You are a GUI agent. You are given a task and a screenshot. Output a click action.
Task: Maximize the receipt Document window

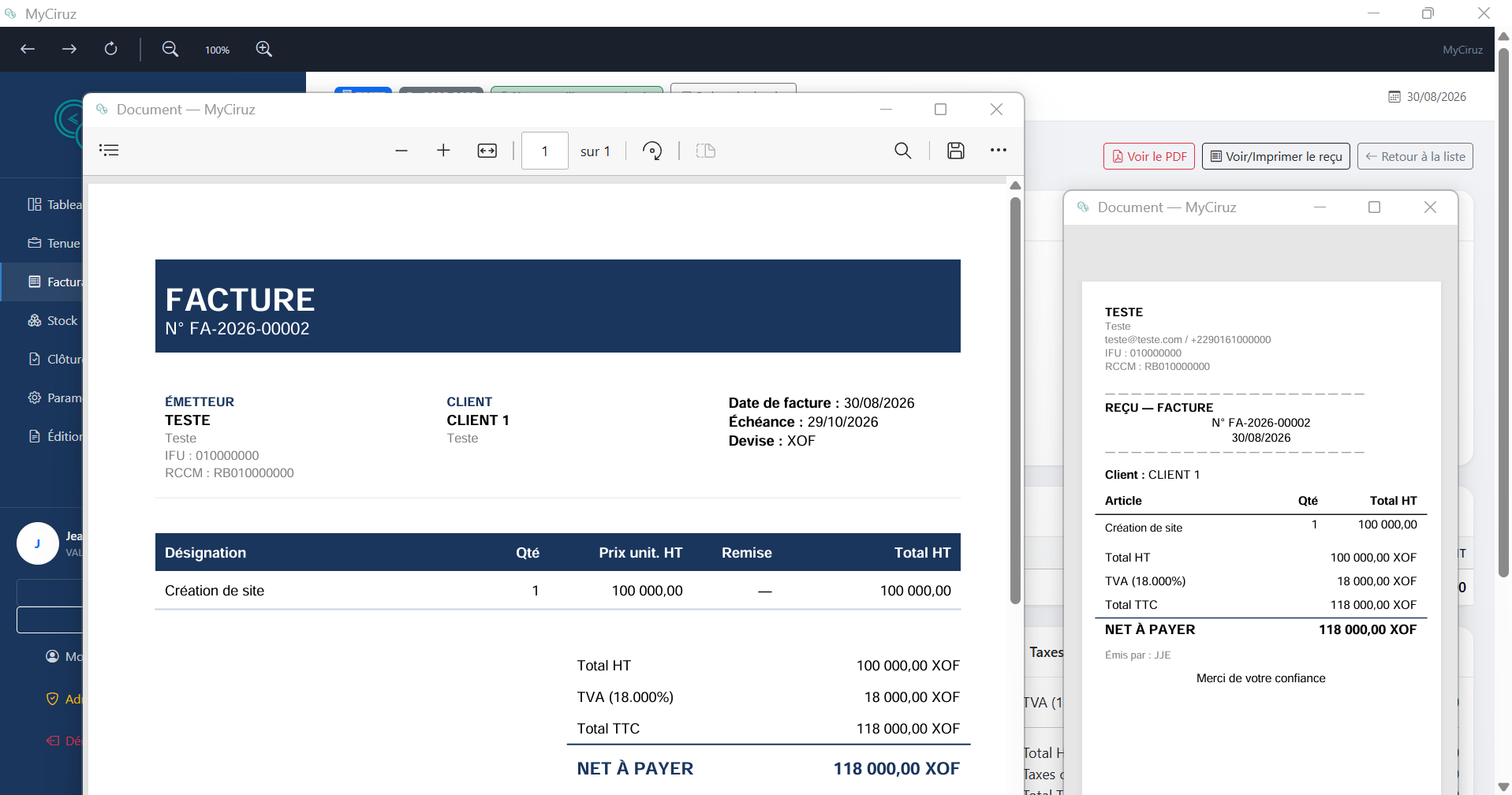coord(1374,207)
